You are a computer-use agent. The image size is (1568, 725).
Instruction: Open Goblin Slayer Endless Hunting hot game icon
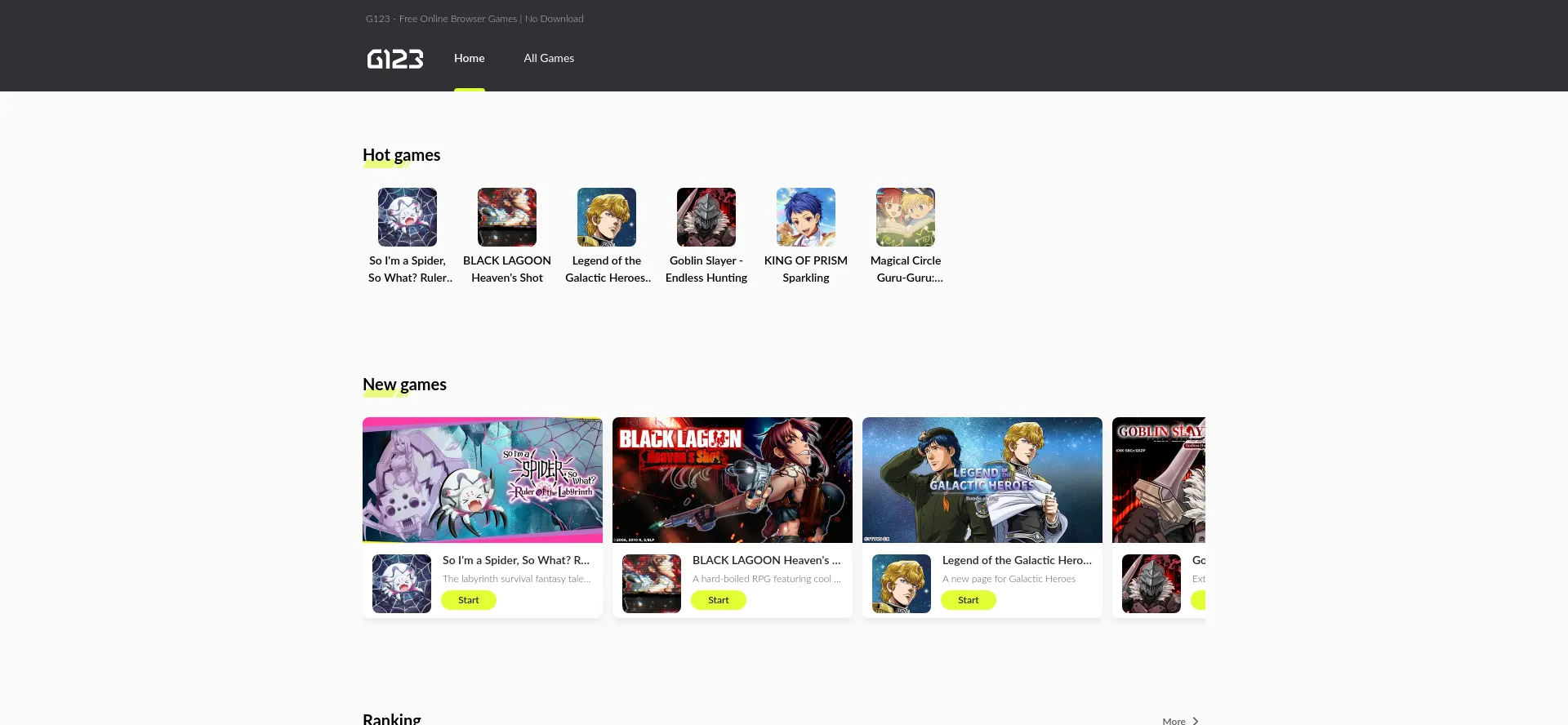[x=706, y=217]
